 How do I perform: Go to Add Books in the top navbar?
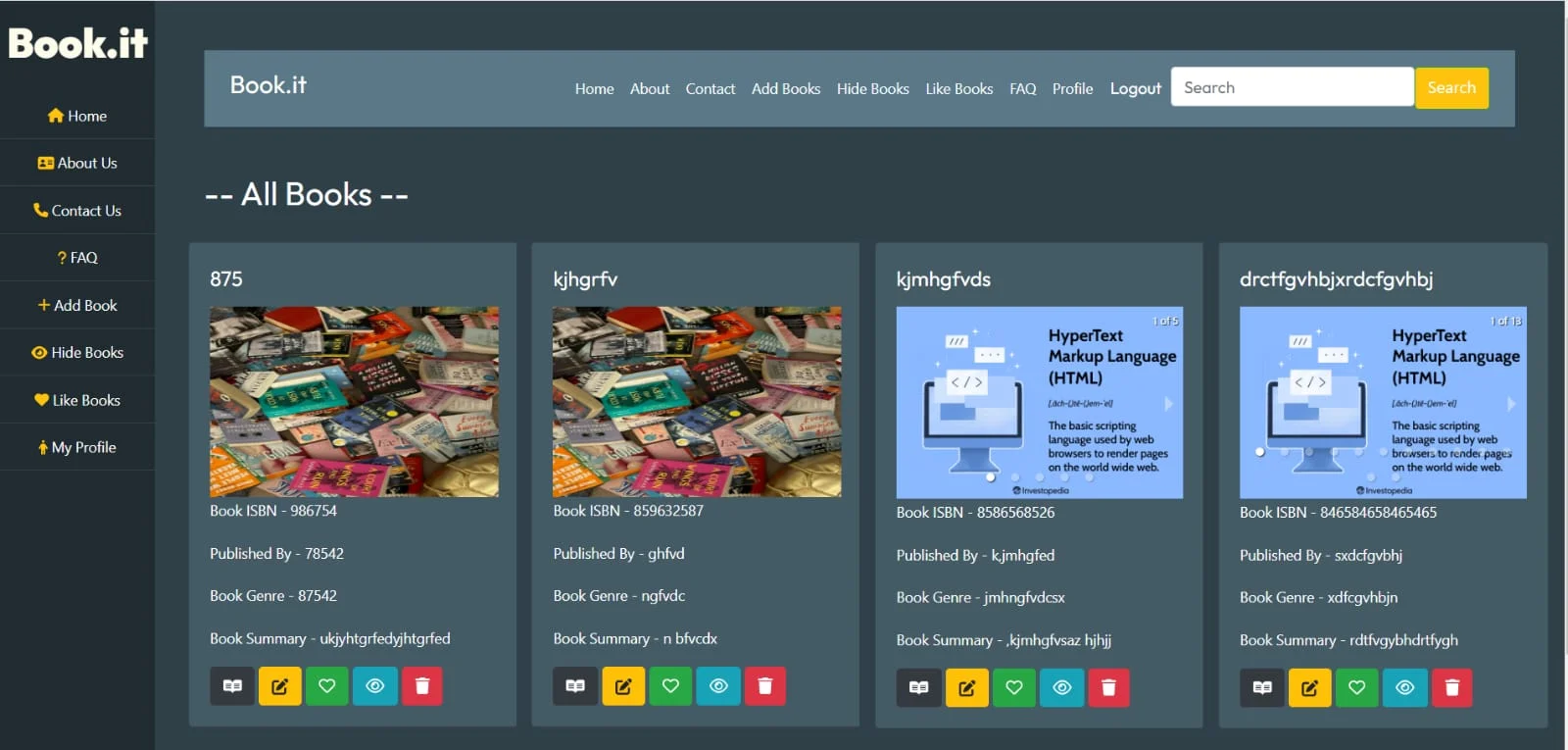[785, 89]
